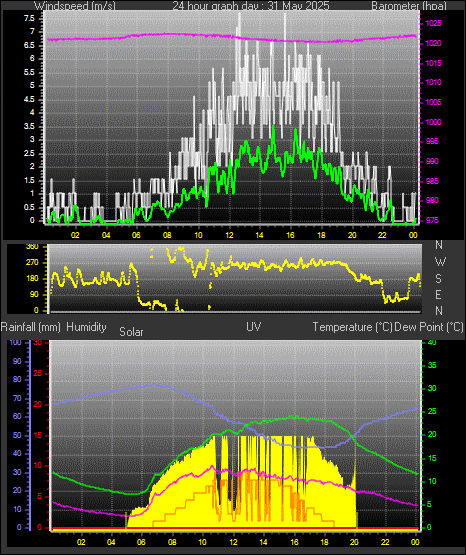Click "25" on the red rainfall axis
The height and width of the screenshot is (555, 466).
click(38, 373)
